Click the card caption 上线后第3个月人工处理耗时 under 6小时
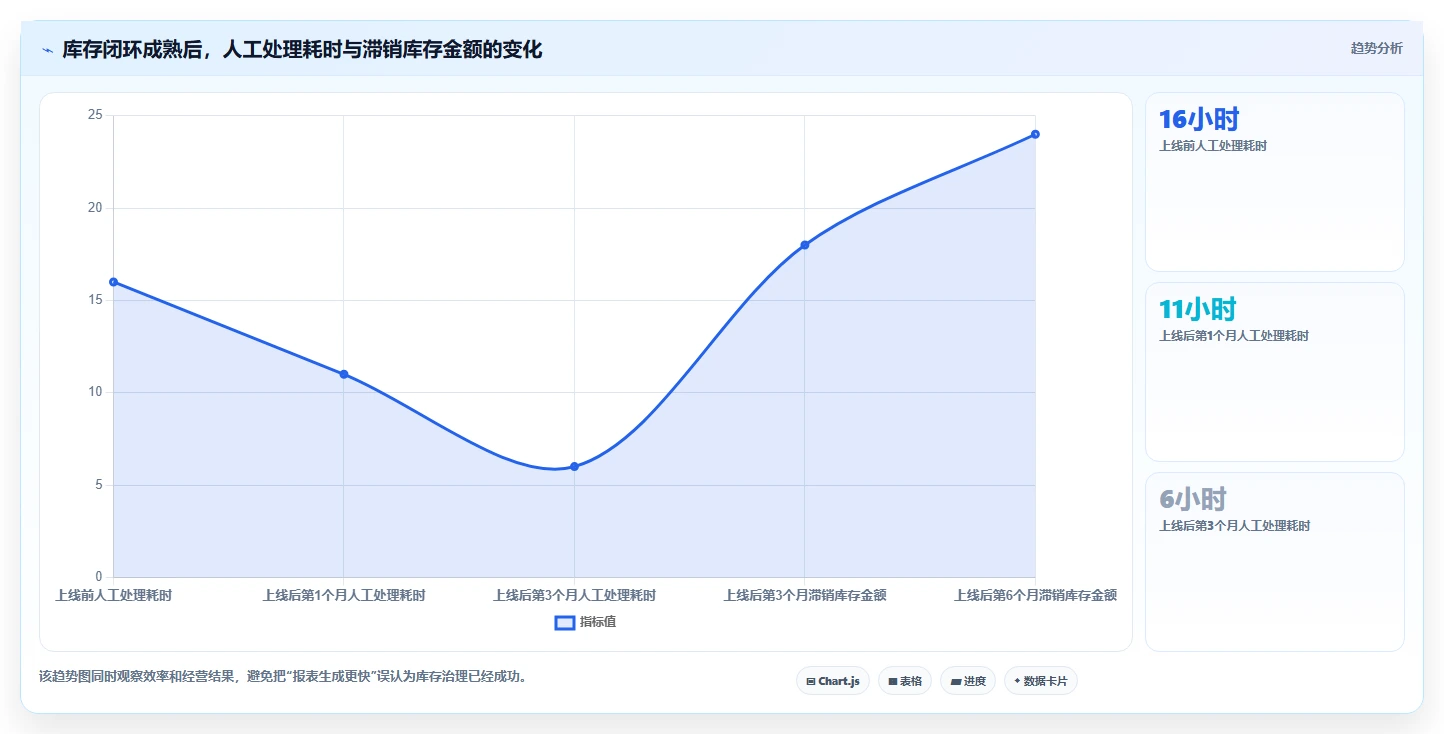The width and height of the screenshot is (1444, 734). (x=1234, y=526)
